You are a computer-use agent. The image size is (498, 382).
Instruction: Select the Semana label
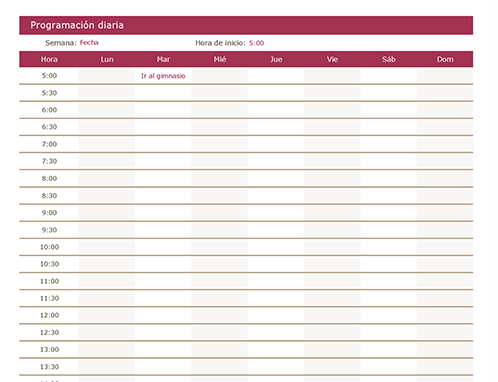[x=61, y=43]
